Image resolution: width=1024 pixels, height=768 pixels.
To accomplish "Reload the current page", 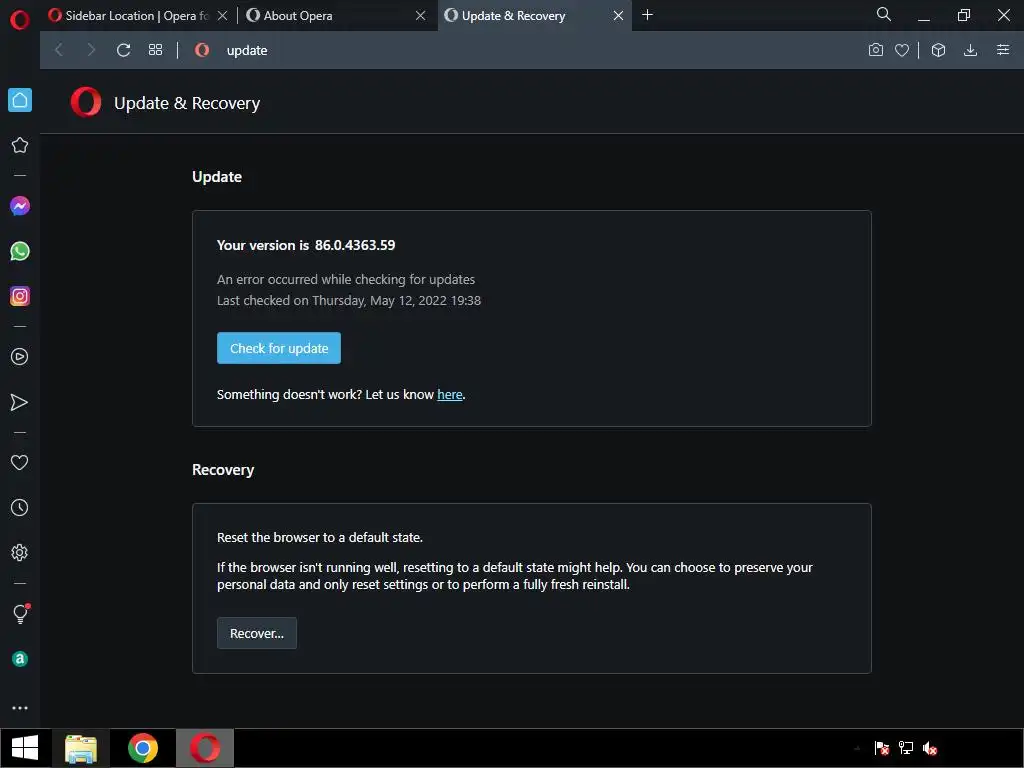I will (x=123, y=50).
